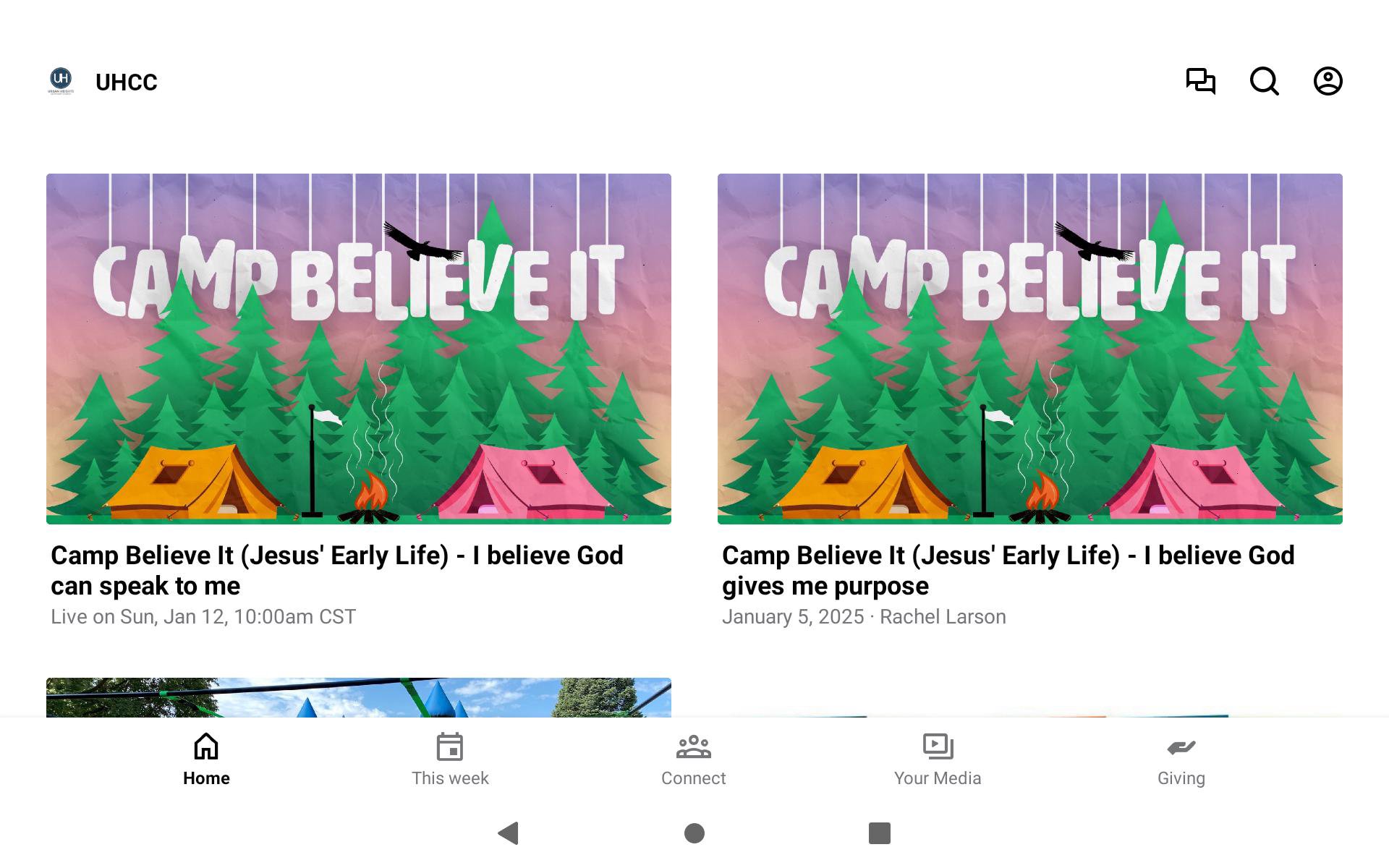Open the messages chat icon
This screenshot has width=1389, height=868.
tap(1200, 81)
